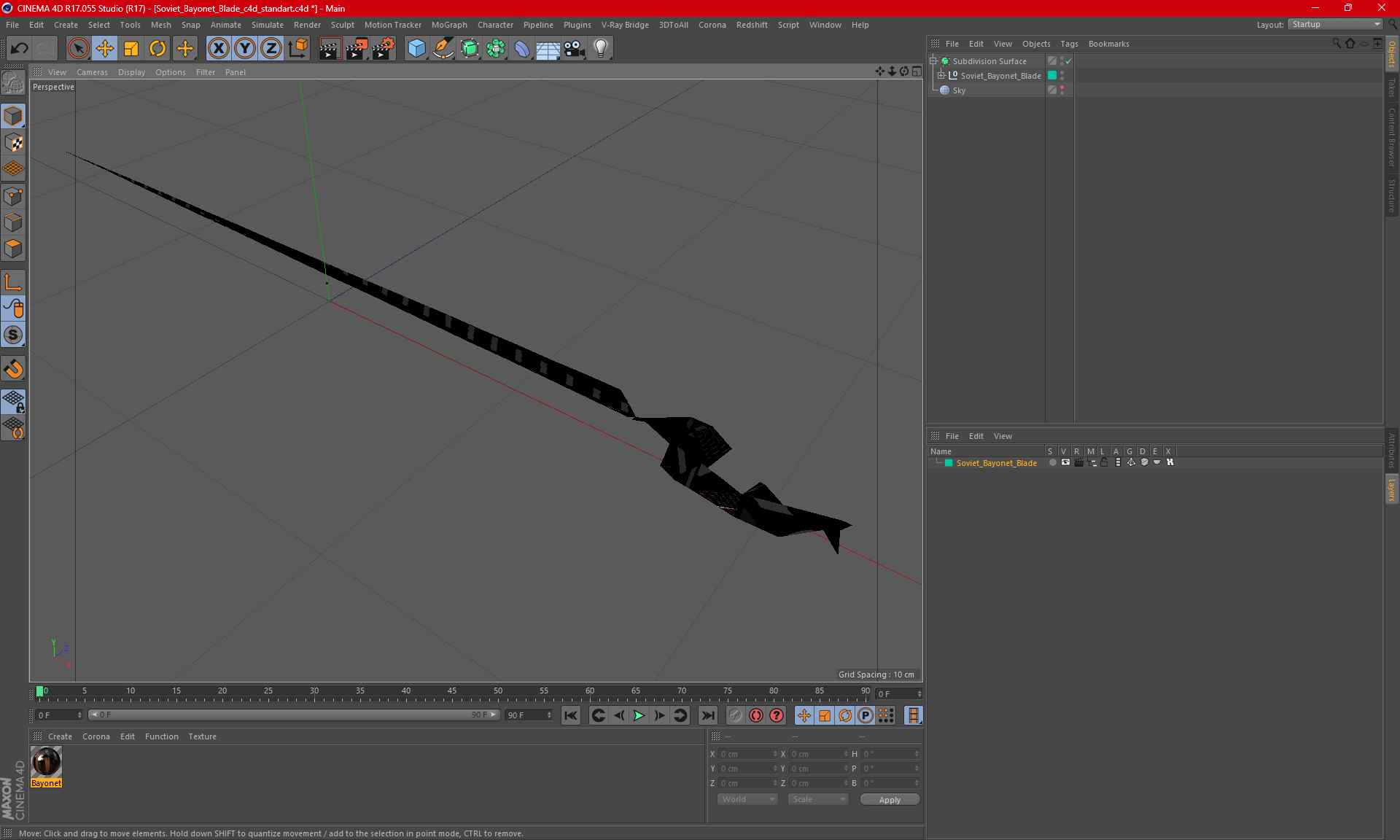
Task: Toggle Sky object editor visibility dot
Action: pyautogui.click(x=1062, y=87)
